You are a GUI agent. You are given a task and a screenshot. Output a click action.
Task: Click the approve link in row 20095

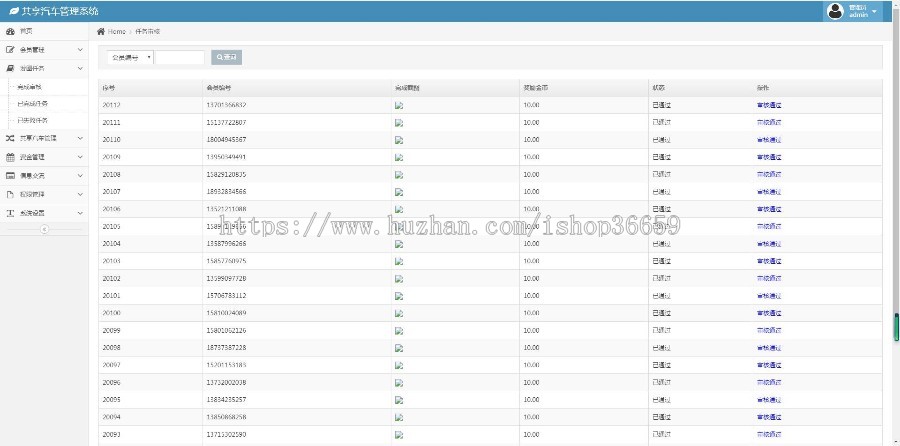[x=769, y=400]
